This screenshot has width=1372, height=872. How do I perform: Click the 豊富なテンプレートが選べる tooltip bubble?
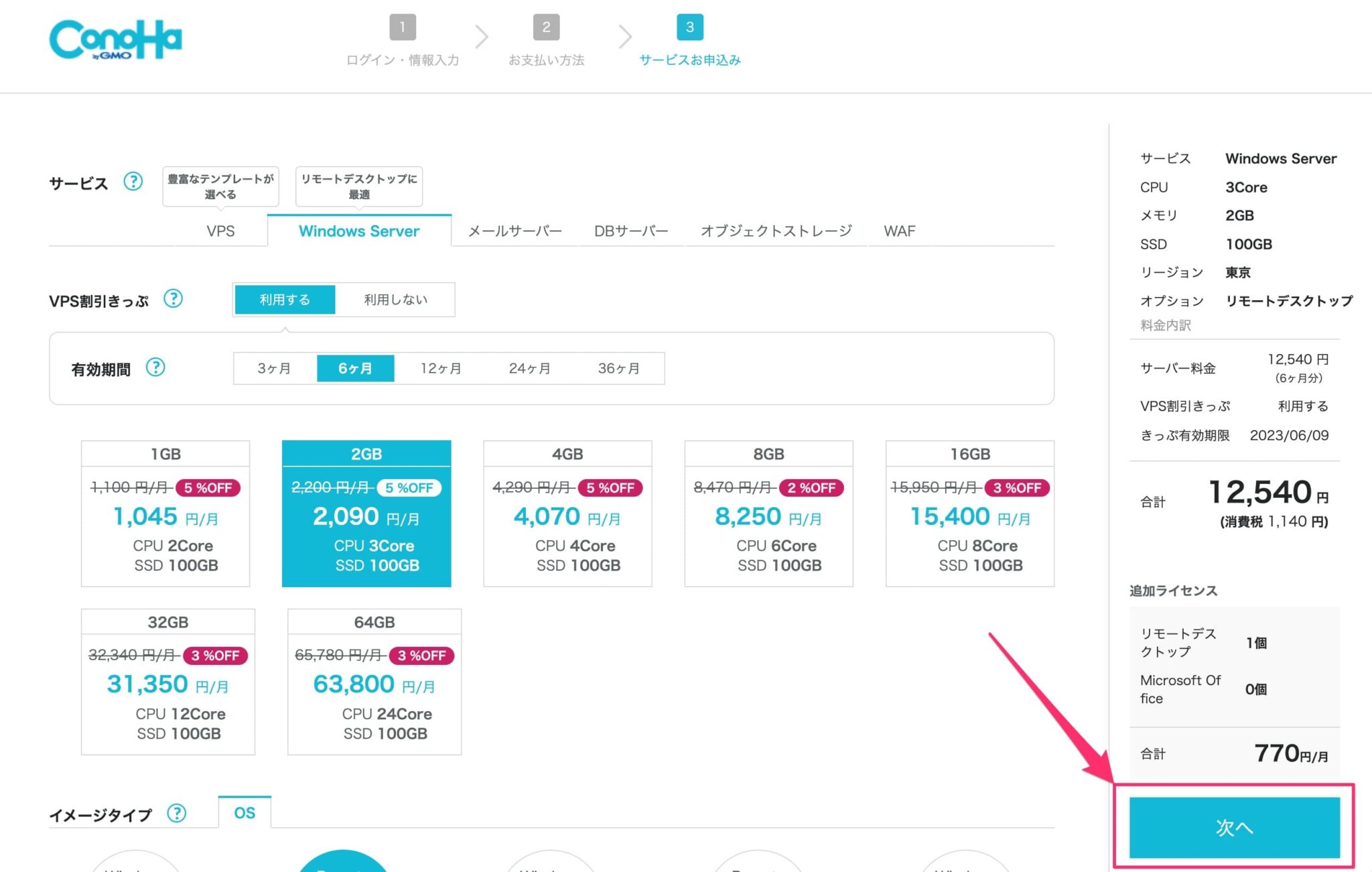click(220, 186)
